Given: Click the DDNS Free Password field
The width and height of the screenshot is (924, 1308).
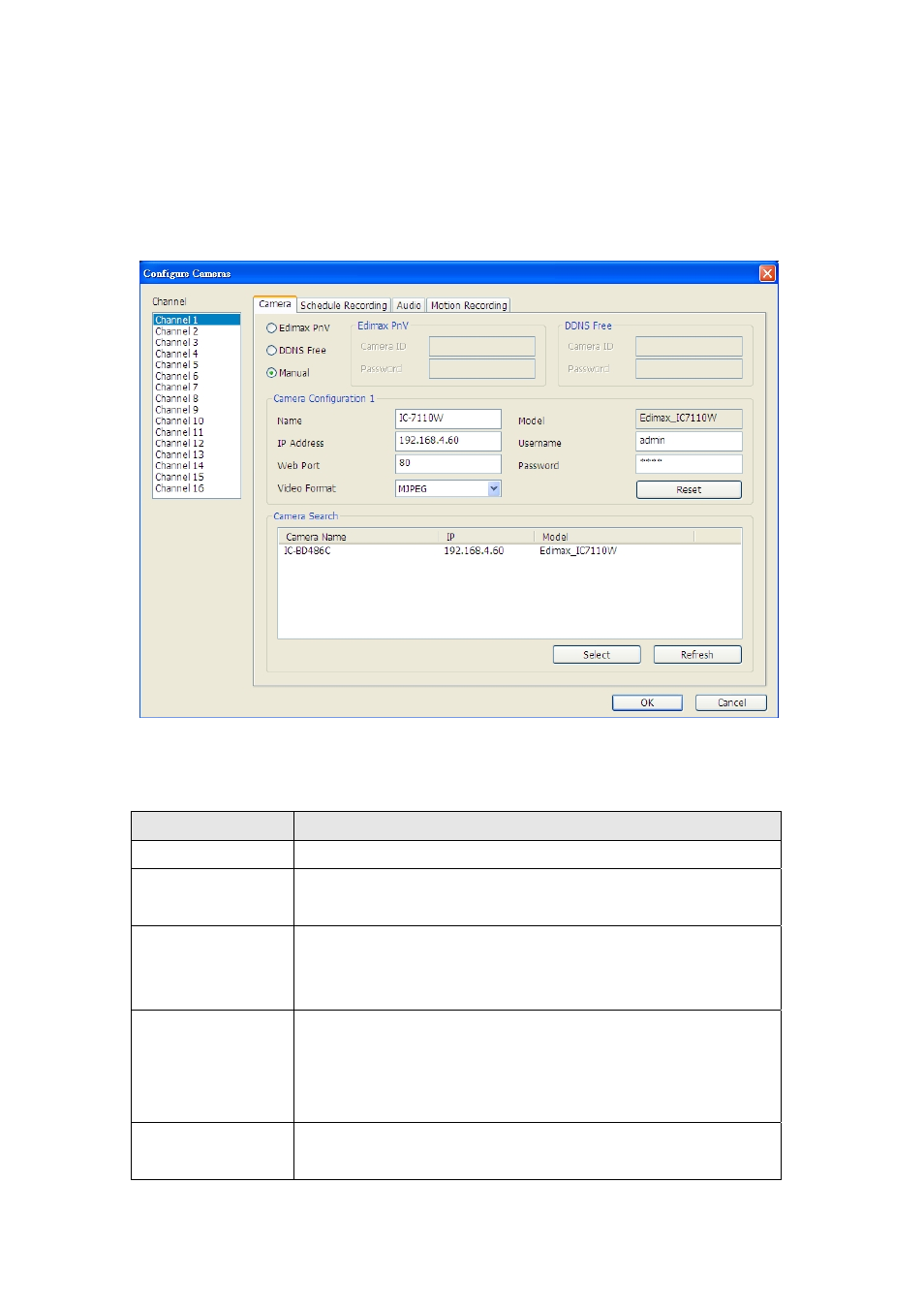Looking at the screenshot, I should click(x=689, y=368).
